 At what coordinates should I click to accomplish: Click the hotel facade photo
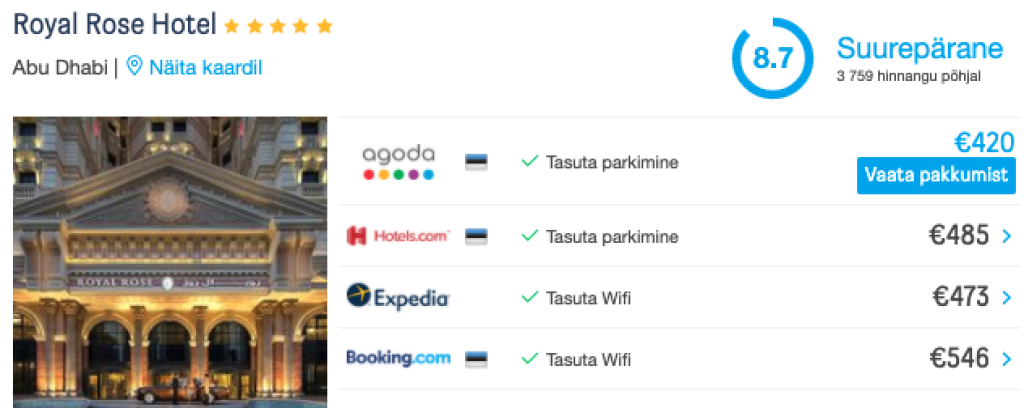(170, 262)
